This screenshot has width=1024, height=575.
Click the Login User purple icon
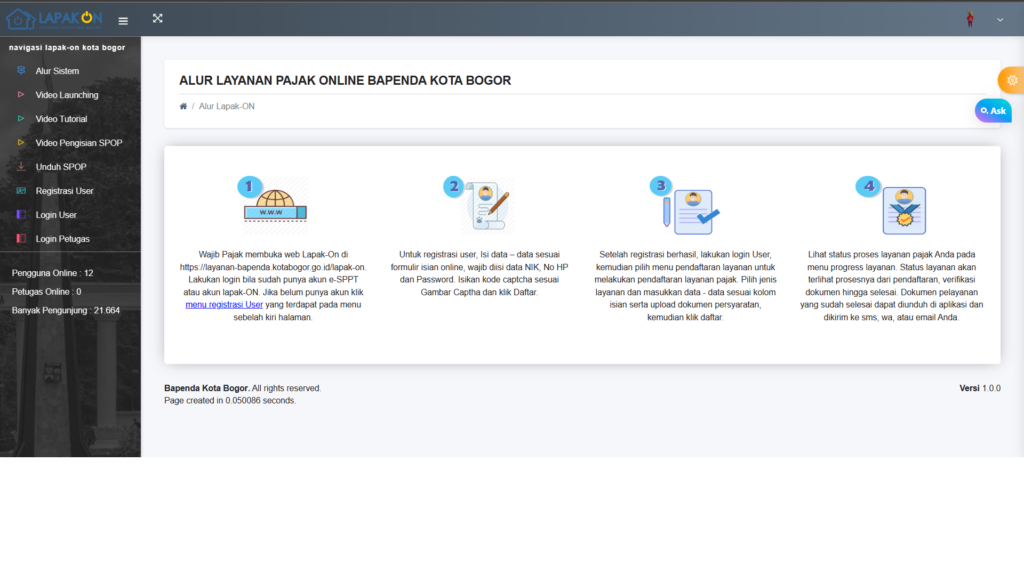(21, 214)
